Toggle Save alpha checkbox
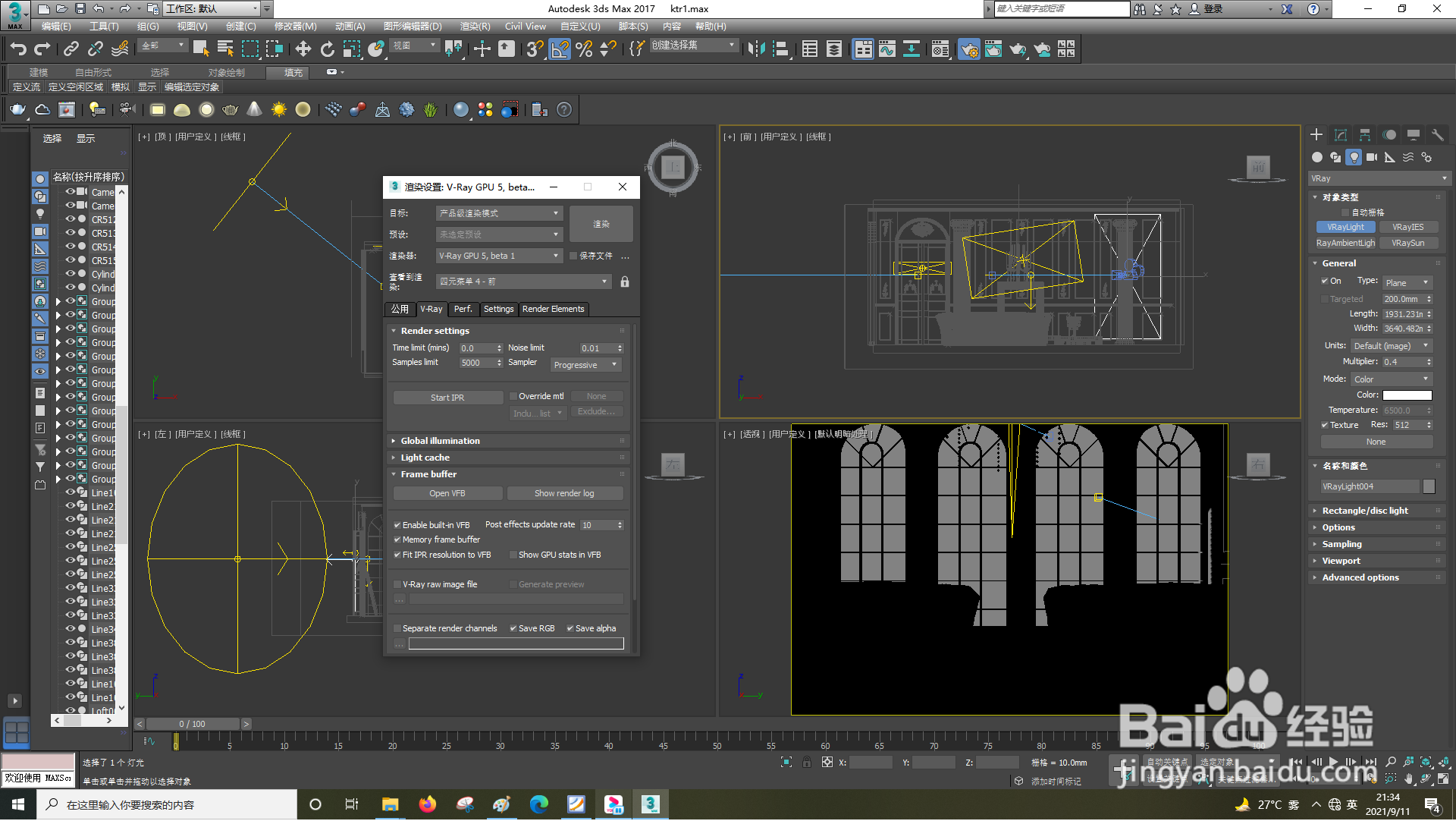1456x821 pixels. [x=570, y=628]
